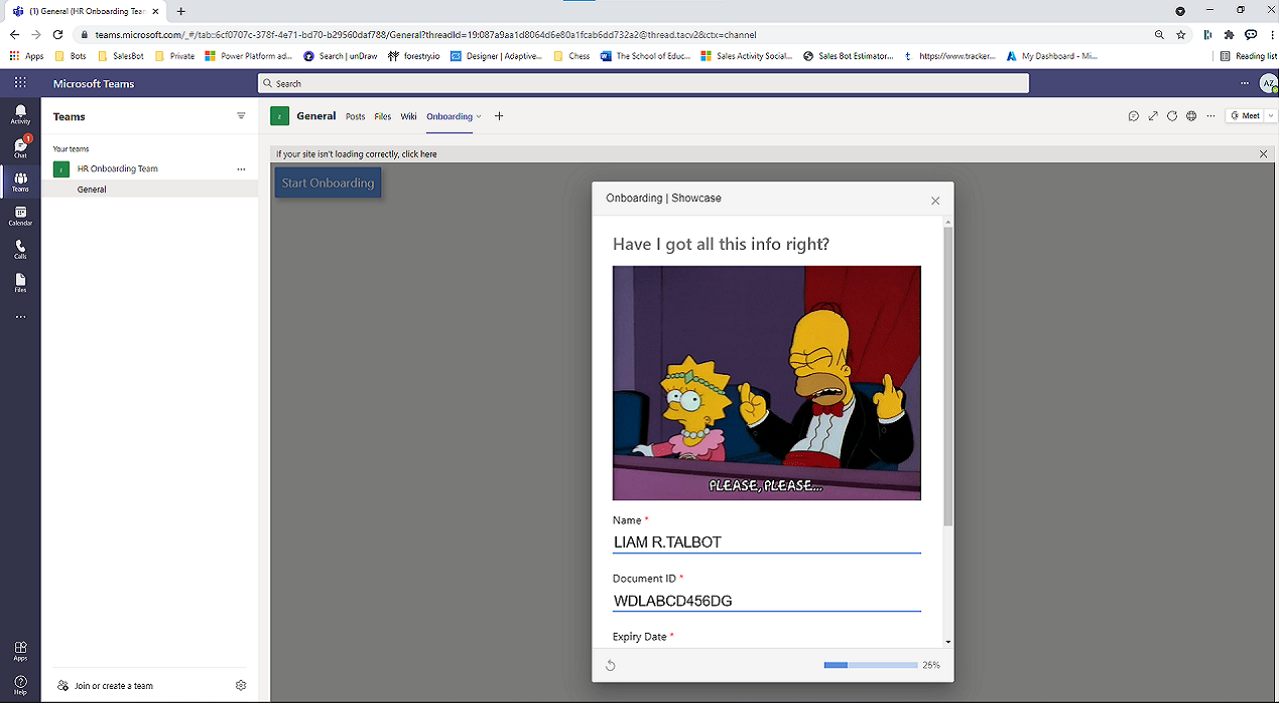Image resolution: width=1280 pixels, height=720 pixels.
Task: Click the 25% form progress bar
Action: point(870,665)
